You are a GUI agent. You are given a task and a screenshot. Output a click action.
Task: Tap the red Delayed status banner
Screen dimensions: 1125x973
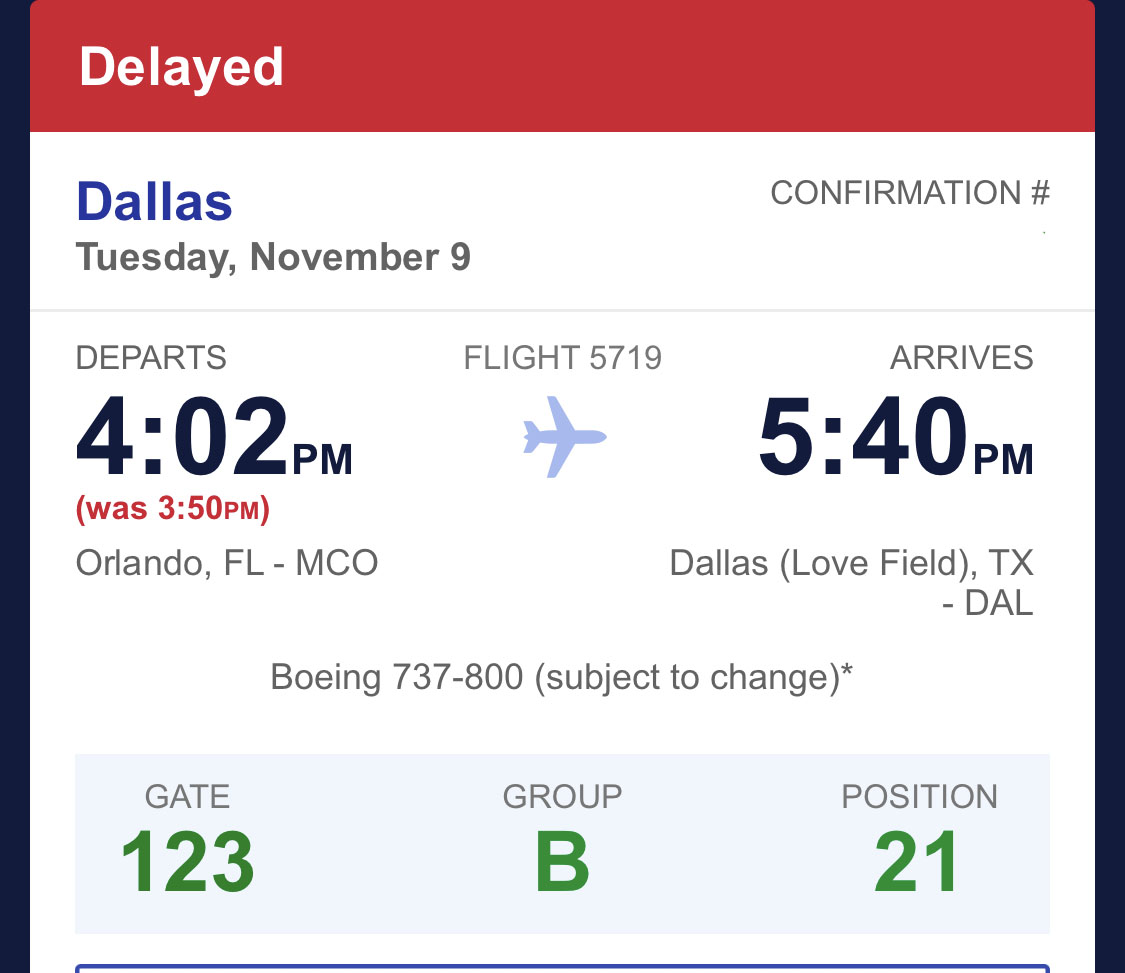tap(562, 67)
